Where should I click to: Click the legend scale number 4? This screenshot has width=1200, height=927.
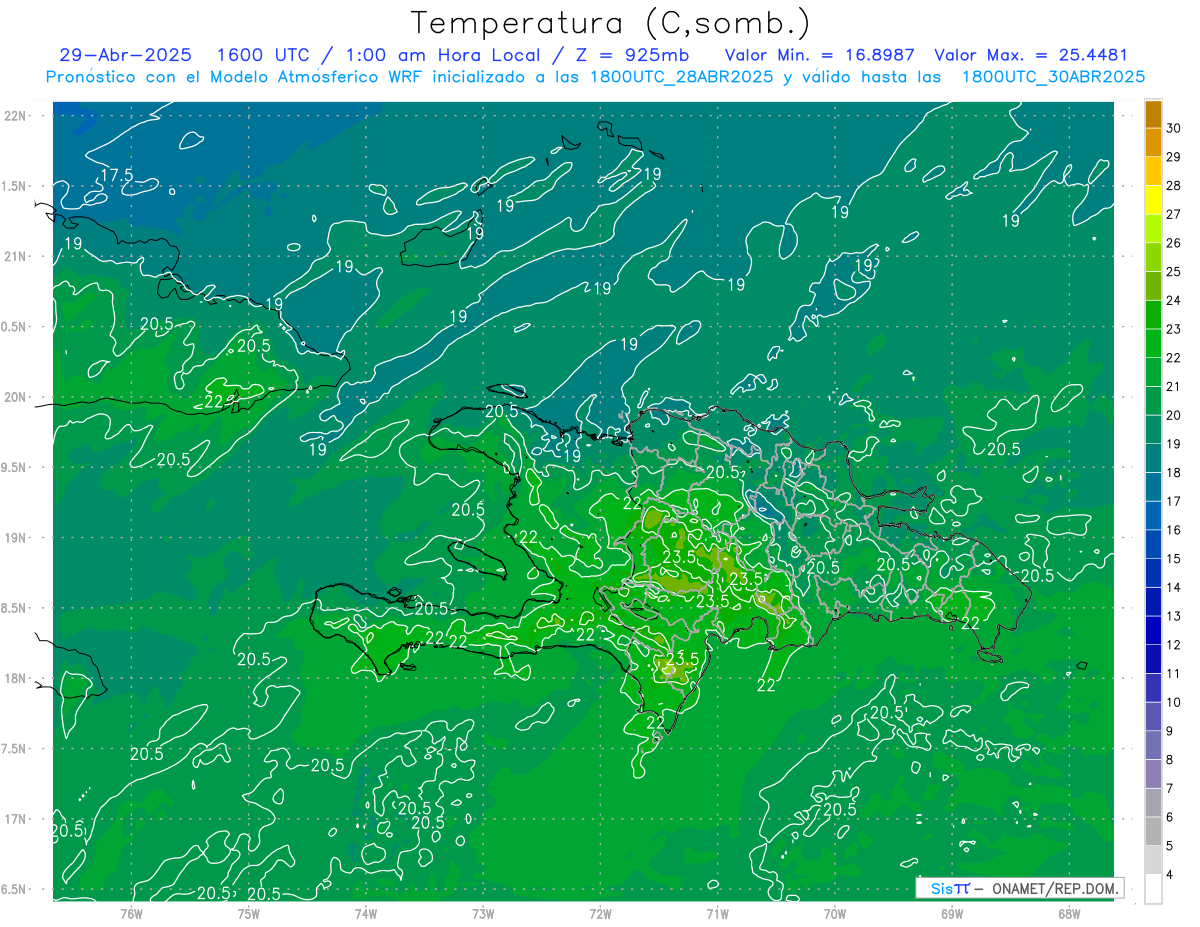[x=1171, y=875]
